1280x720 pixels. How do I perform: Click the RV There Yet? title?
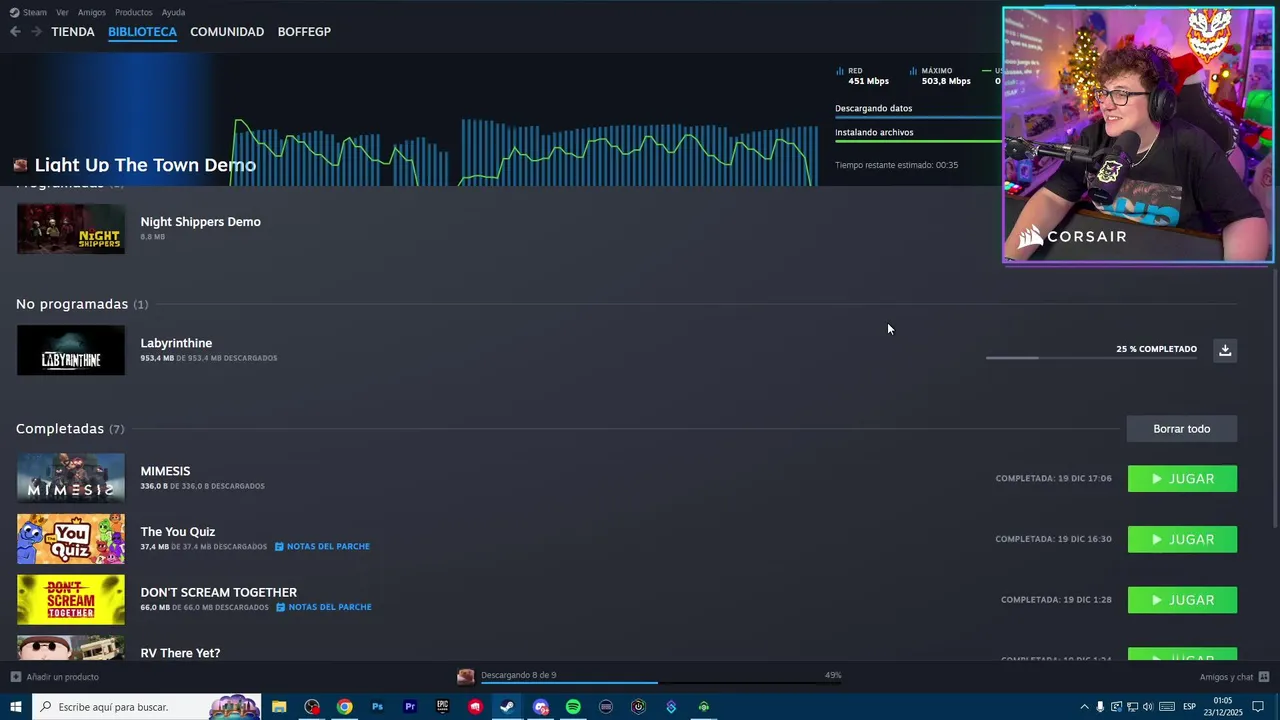coord(180,653)
